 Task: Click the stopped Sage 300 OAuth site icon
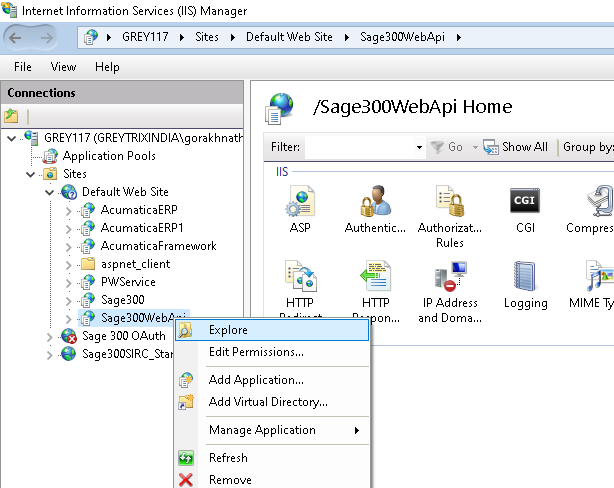click(x=69, y=336)
